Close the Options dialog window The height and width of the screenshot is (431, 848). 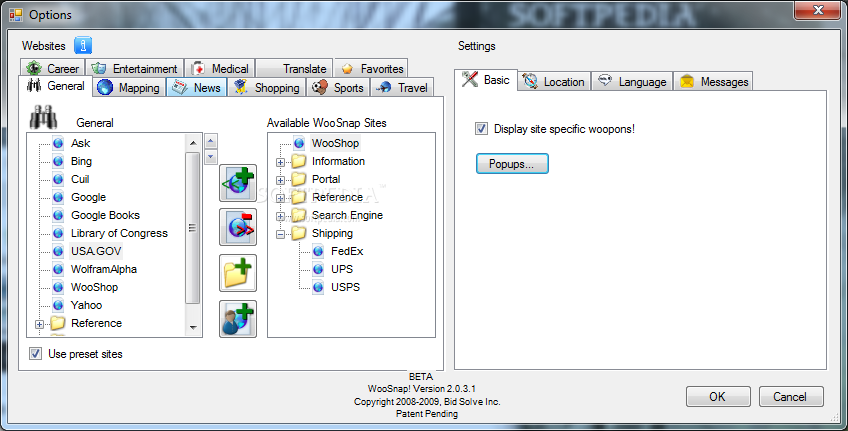click(818, 10)
